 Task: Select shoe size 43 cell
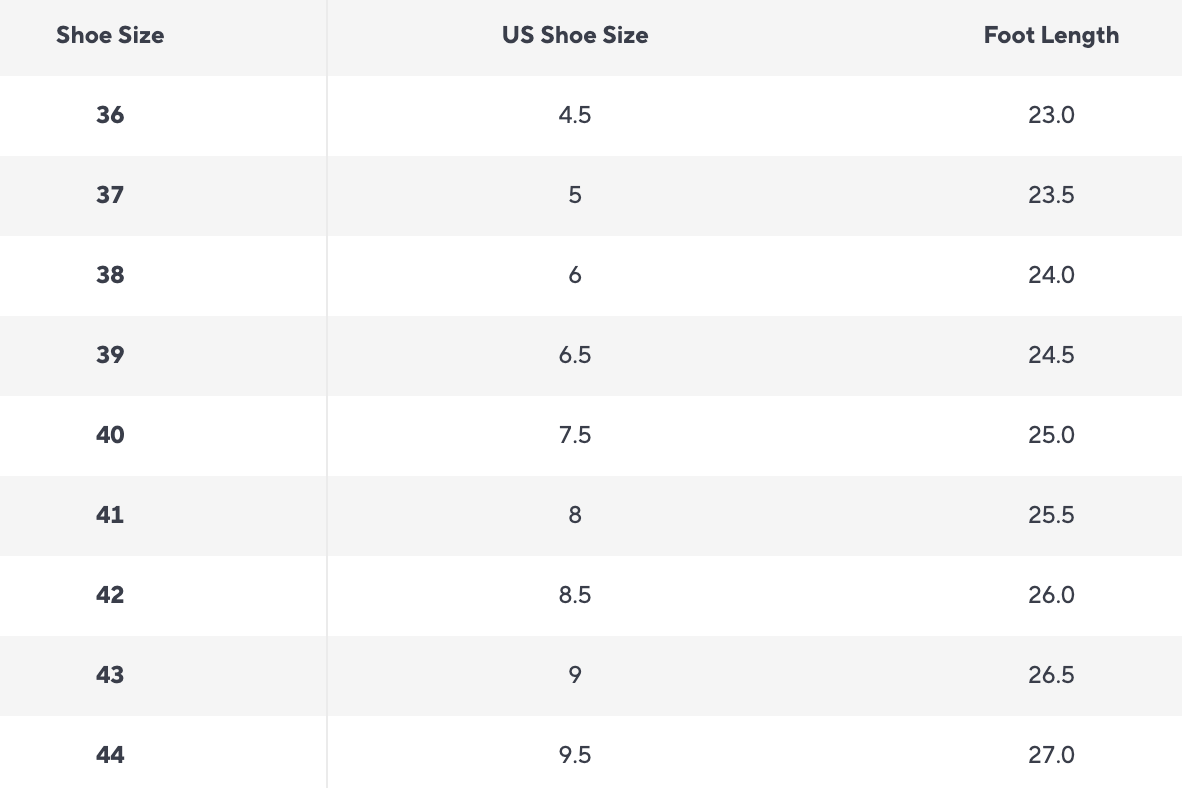tap(110, 675)
